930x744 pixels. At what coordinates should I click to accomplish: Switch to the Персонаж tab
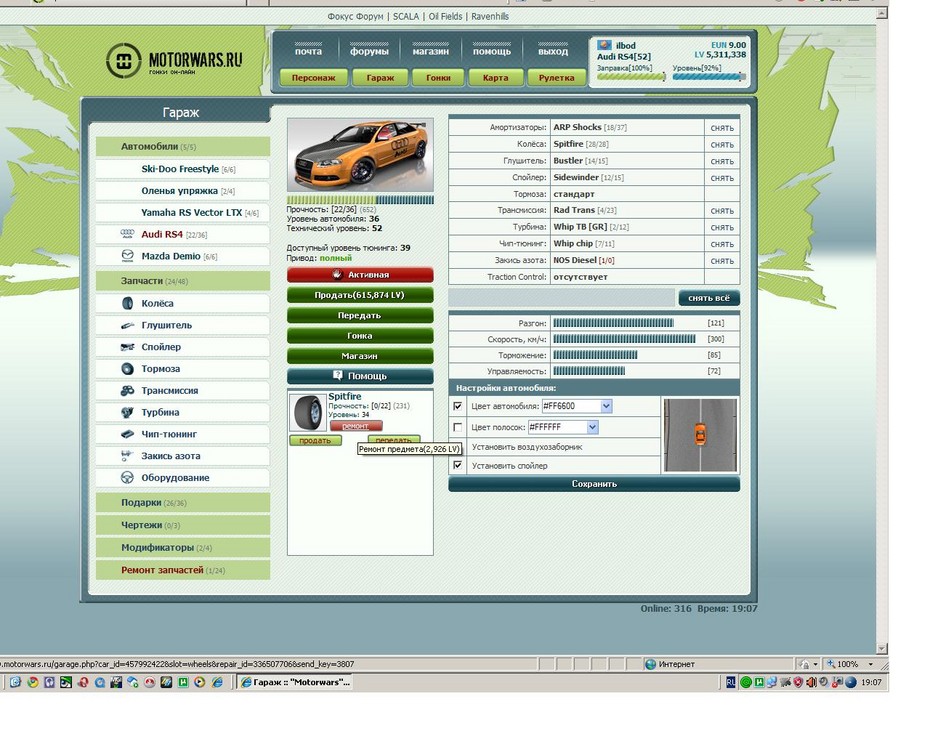[313, 78]
